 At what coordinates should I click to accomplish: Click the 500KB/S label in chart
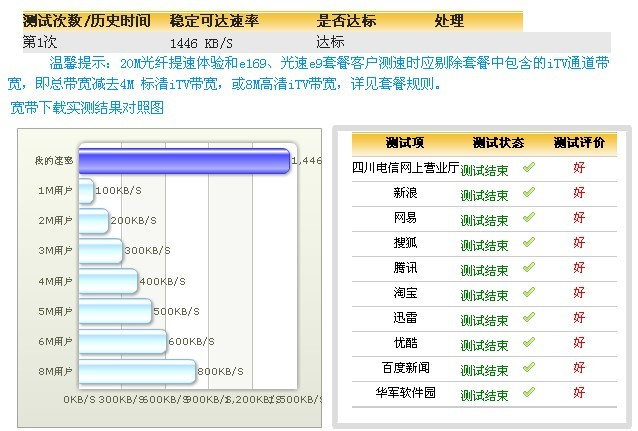tap(177, 311)
